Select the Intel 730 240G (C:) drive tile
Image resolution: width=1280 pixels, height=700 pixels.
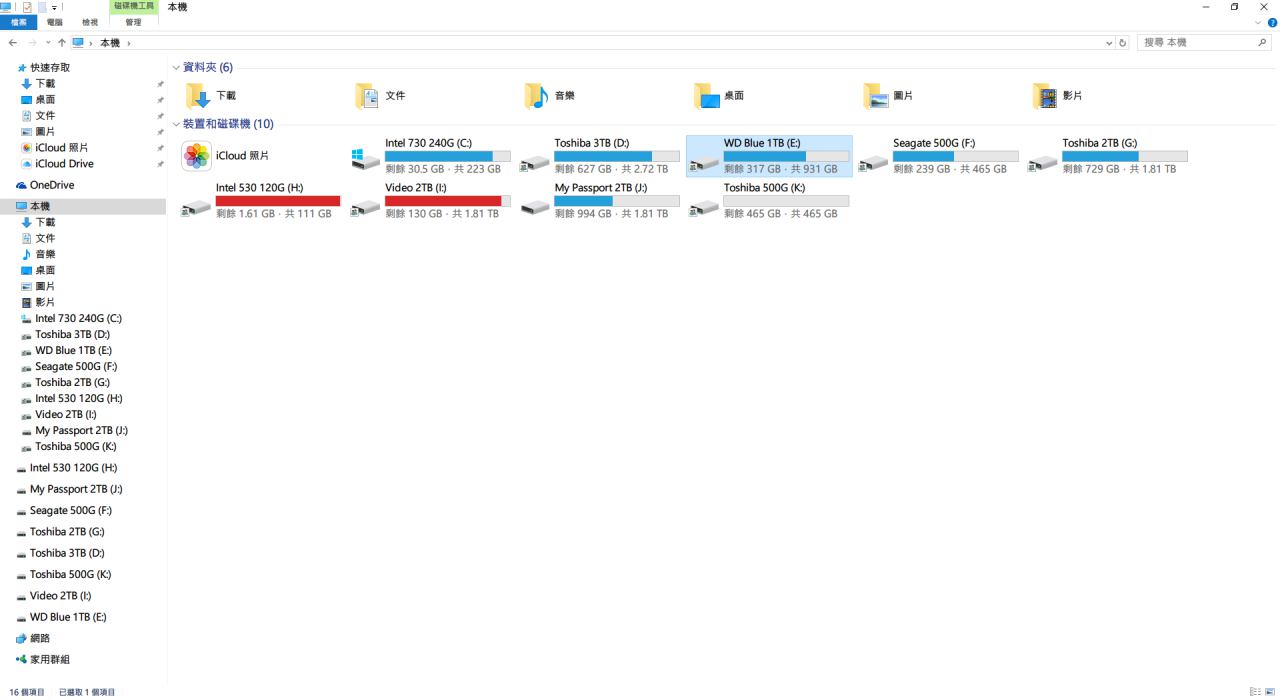click(x=430, y=156)
